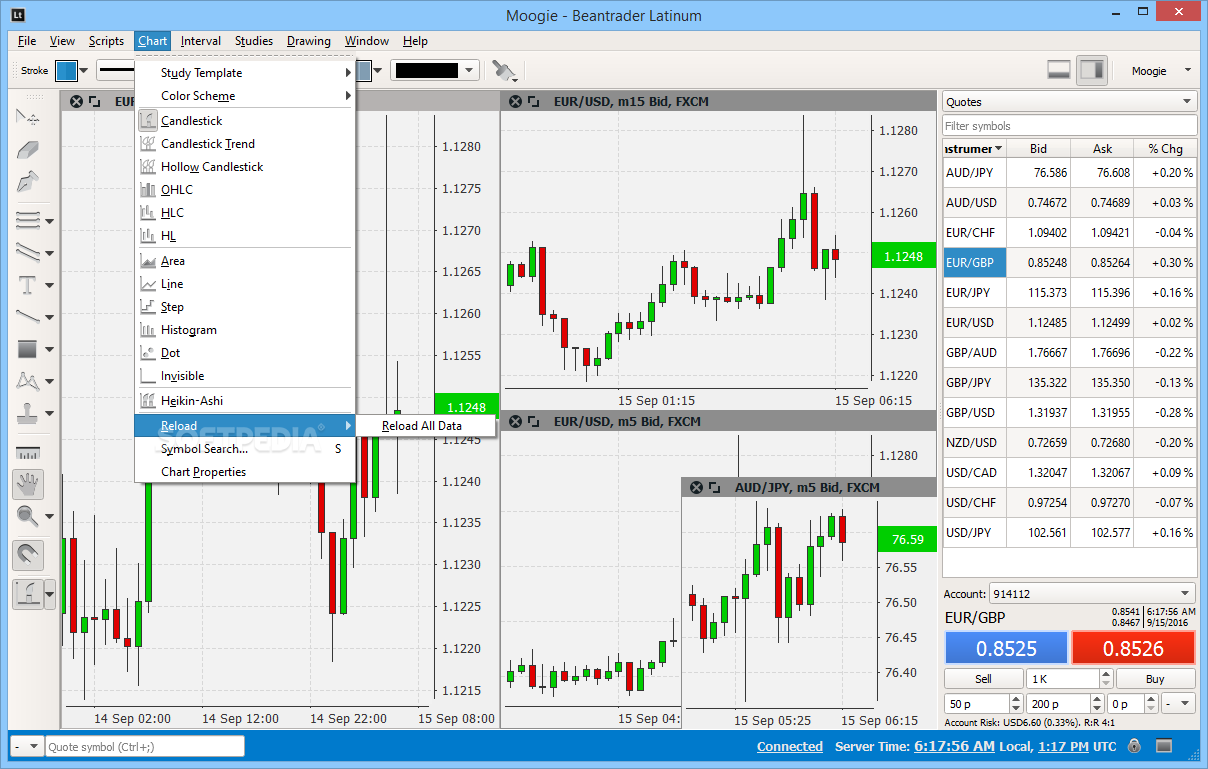Close the EUR/USD m5 chart window

515,421
